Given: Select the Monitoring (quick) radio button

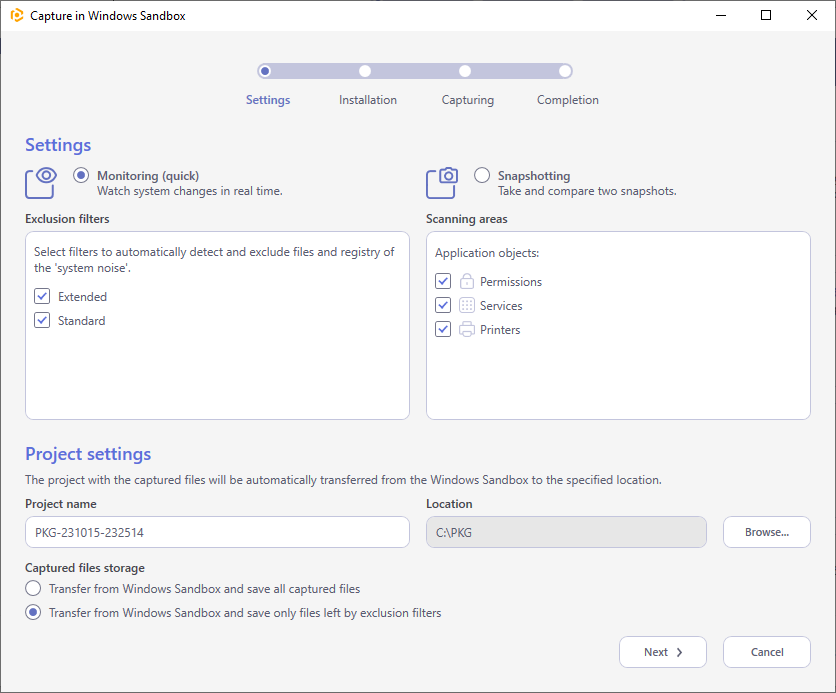Looking at the screenshot, I should point(81,175).
